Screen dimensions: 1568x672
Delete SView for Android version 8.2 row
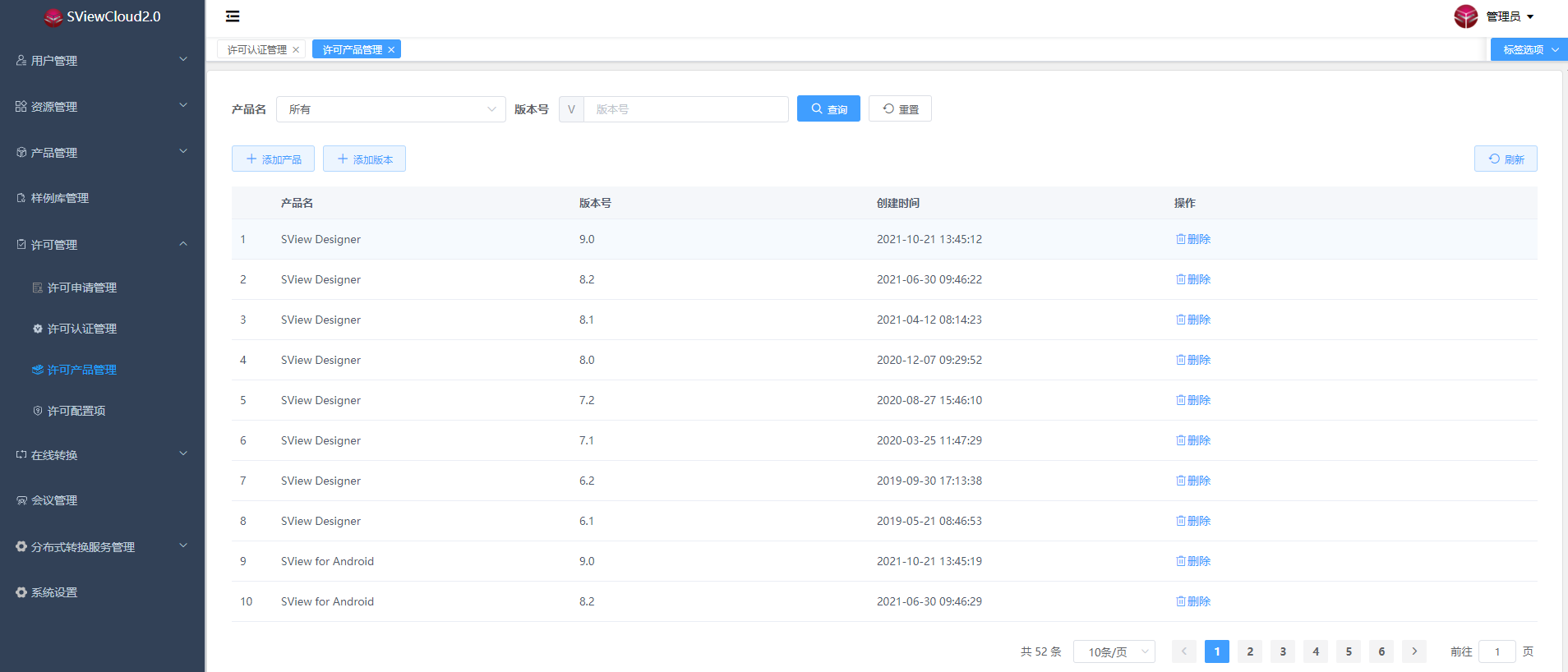coord(1193,601)
